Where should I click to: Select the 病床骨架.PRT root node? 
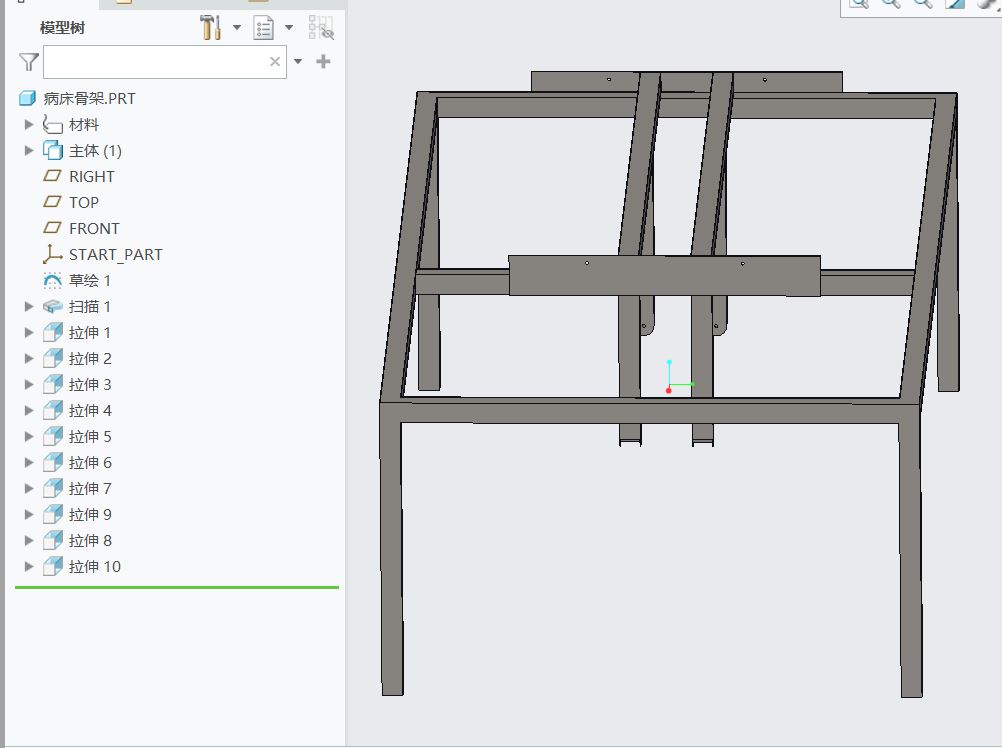(77, 98)
